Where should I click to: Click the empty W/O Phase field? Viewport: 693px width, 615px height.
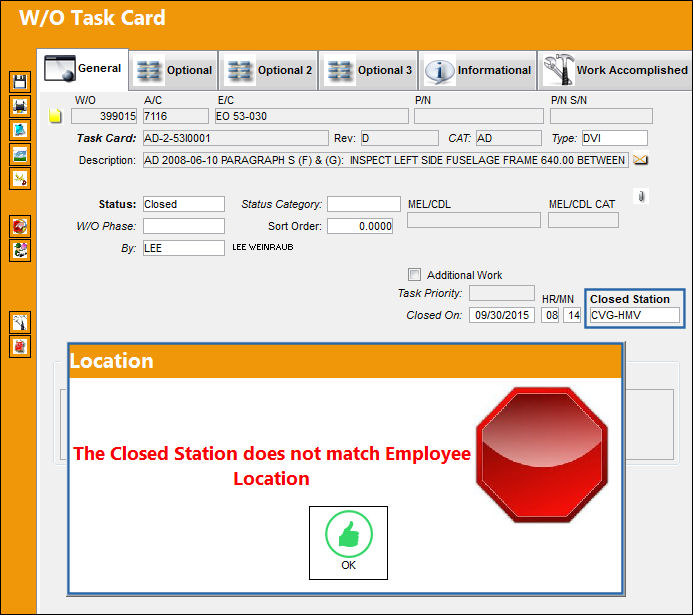[x=183, y=226]
